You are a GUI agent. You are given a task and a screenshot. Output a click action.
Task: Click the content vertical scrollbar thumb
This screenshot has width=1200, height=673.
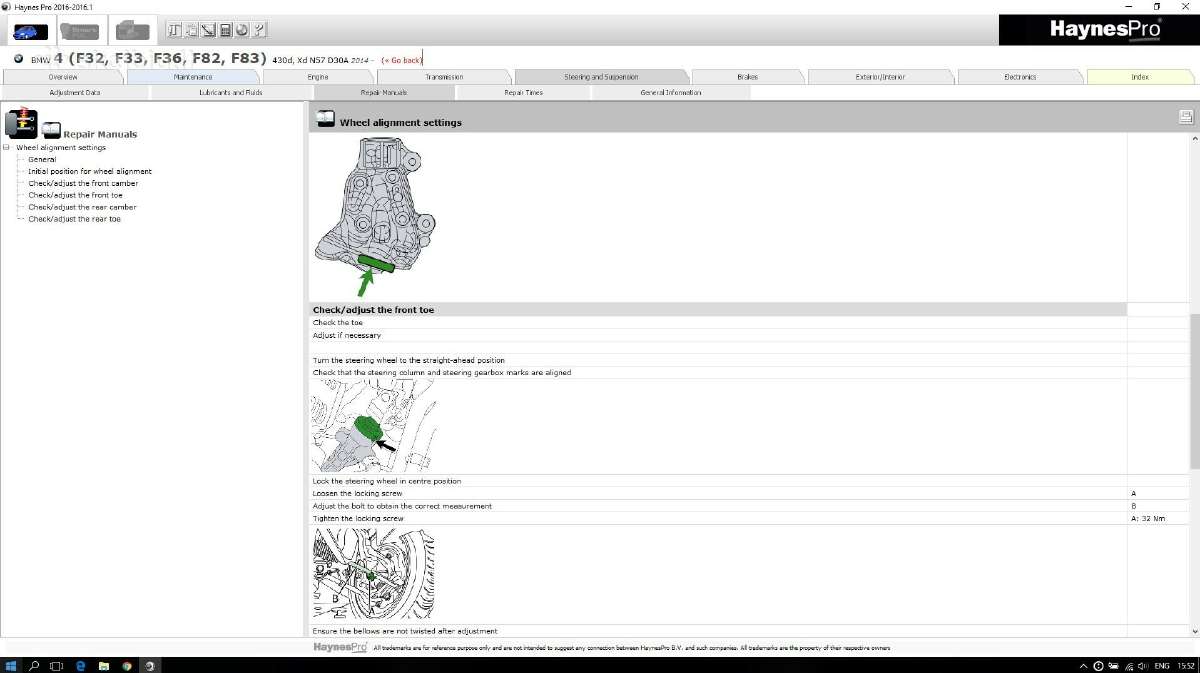point(1194,391)
